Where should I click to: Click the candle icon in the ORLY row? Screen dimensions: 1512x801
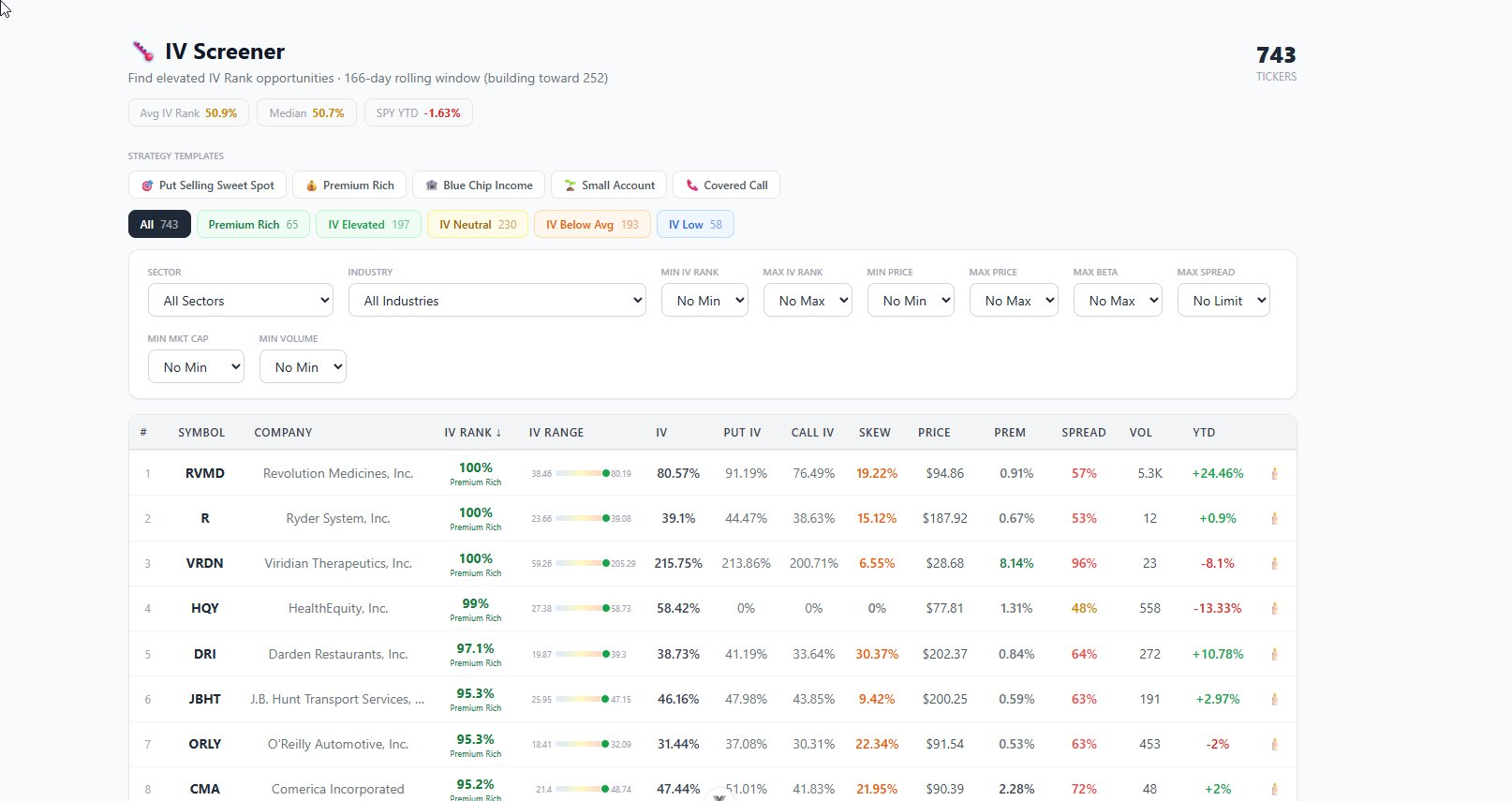(1274, 744)
